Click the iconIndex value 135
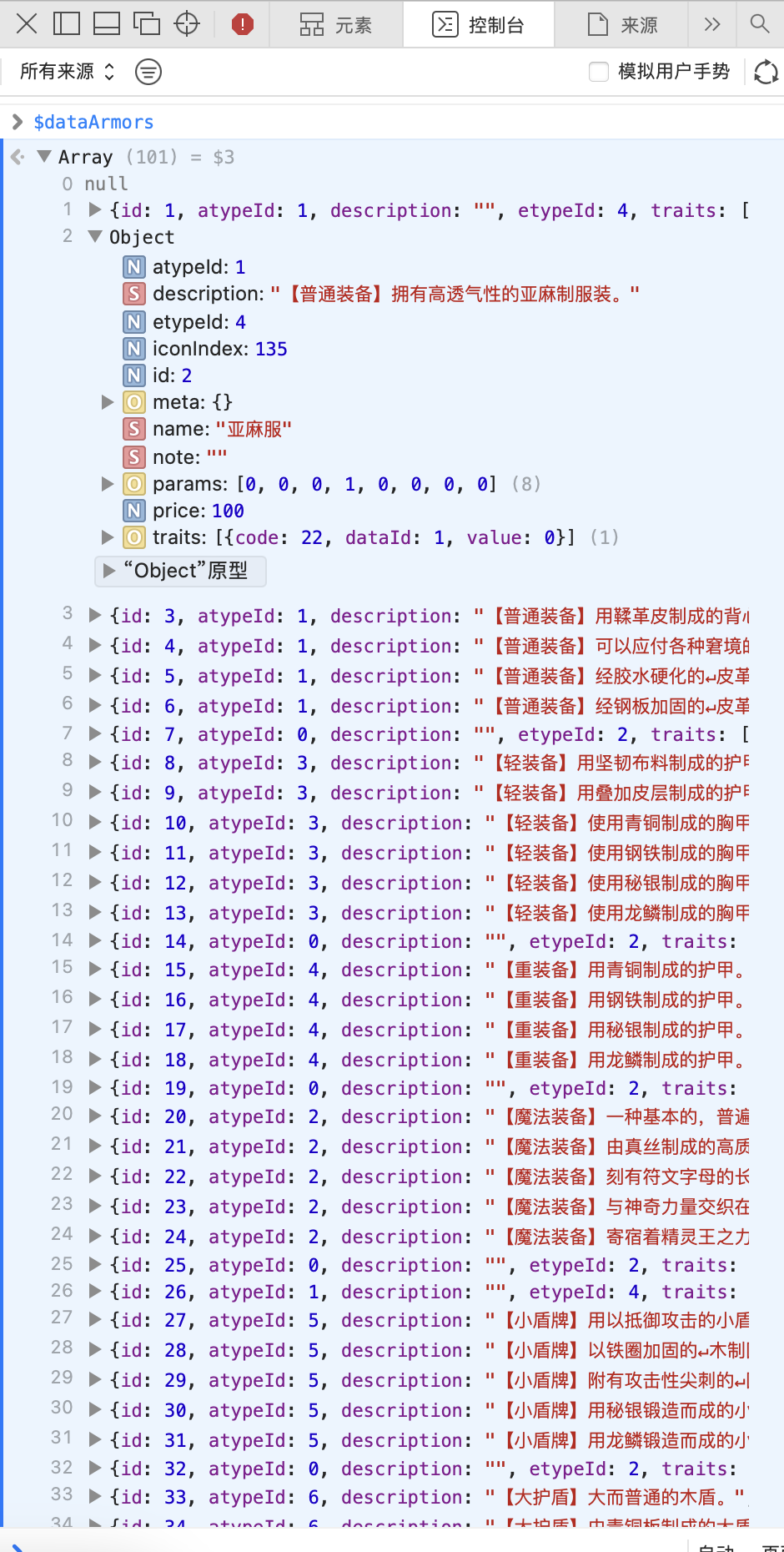 click(x=271, y=349)
